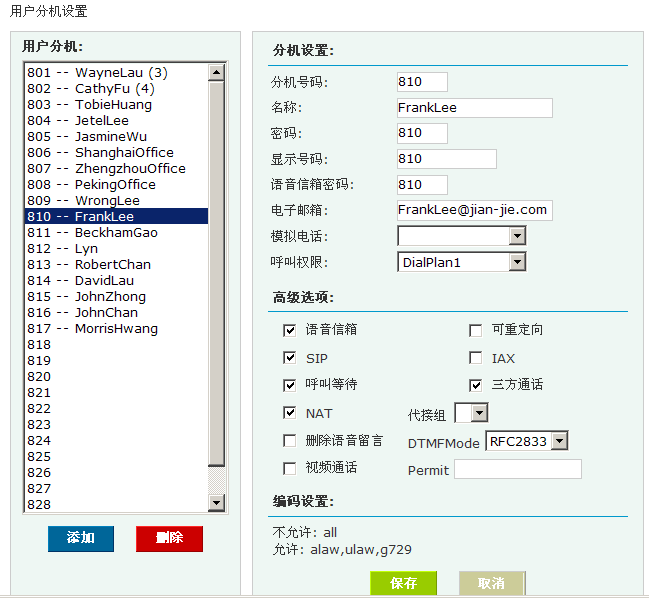Click the 电子邮箱 input field

[475, 210]
